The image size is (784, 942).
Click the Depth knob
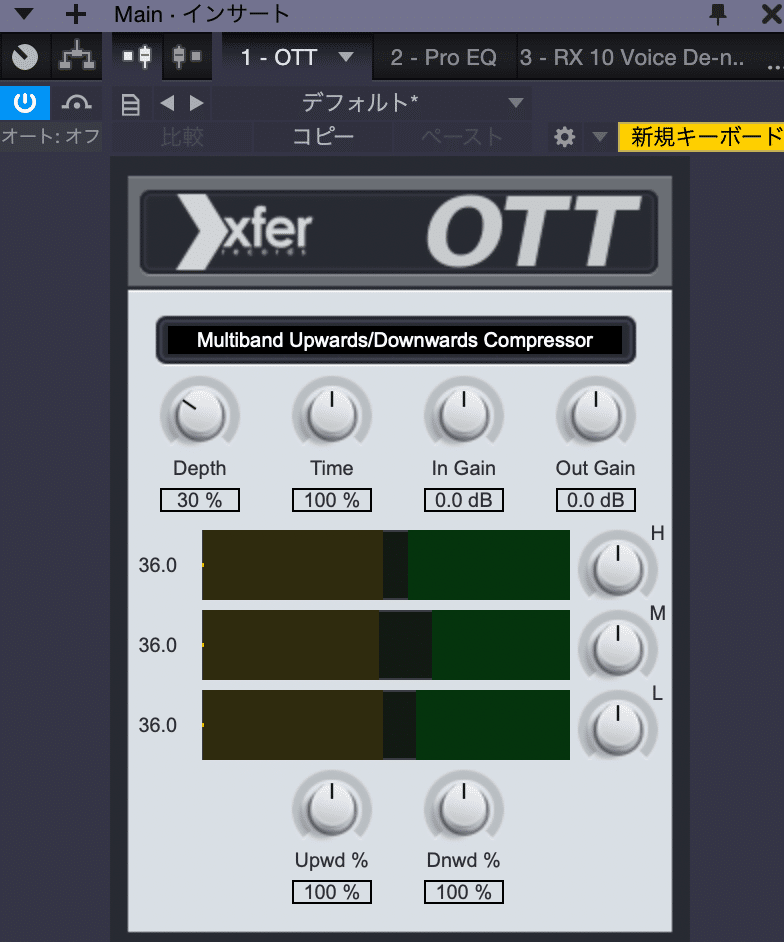point(199,415)
